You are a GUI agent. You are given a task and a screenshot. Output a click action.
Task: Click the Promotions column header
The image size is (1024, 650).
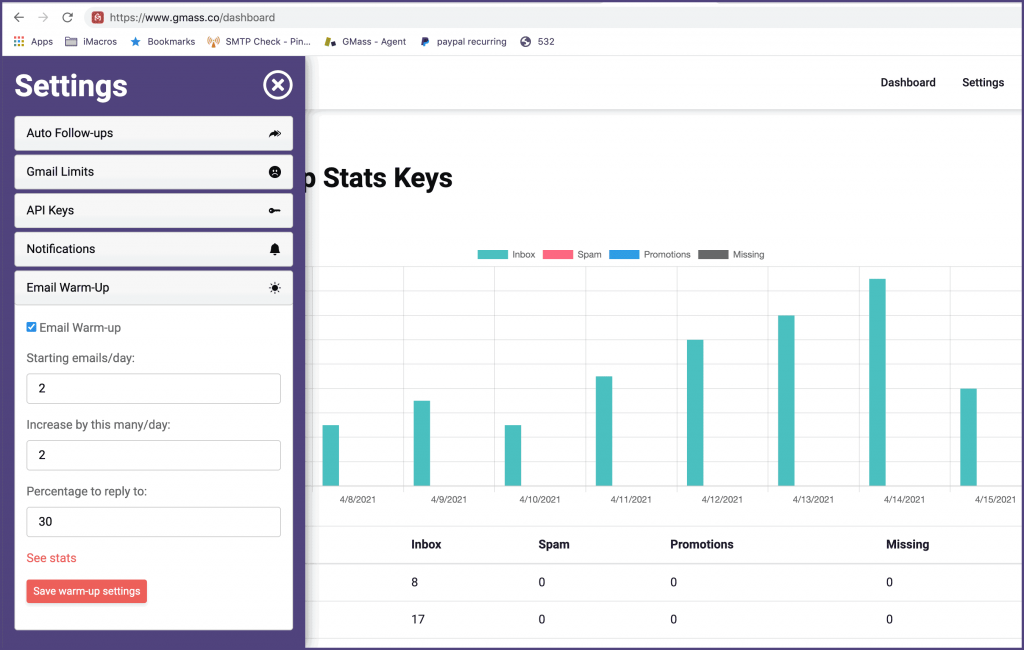[702, 544]
